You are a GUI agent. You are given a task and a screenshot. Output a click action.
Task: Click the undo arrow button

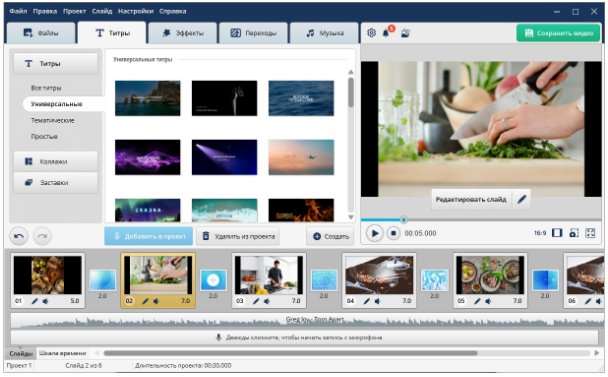[x=19, y=236]
